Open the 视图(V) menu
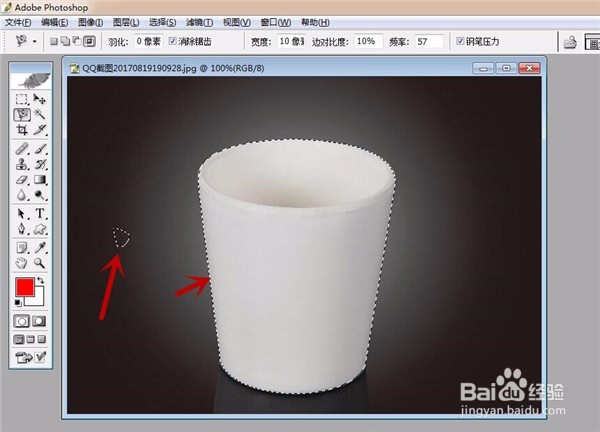600x432 pixels. pos(237,23)
